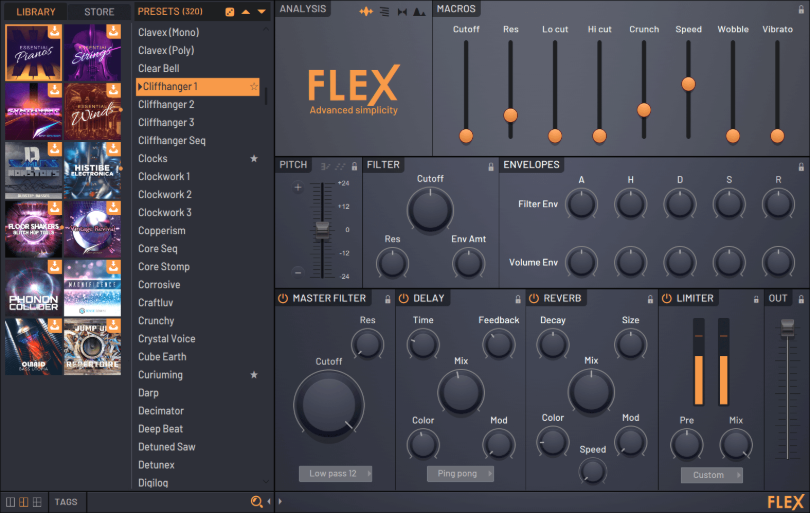This screenshot has height=515, width=812.
Task: Switch to the Library tab
Action: [36, 11]
